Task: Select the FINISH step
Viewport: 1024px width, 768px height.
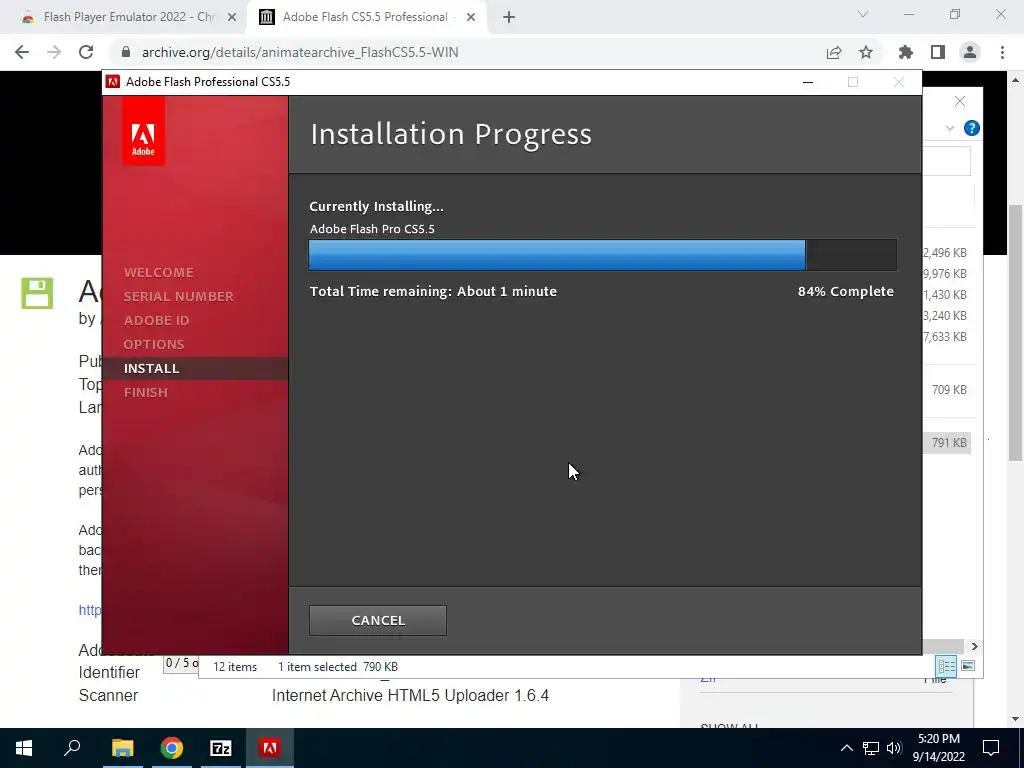Action: click(146, 392)
